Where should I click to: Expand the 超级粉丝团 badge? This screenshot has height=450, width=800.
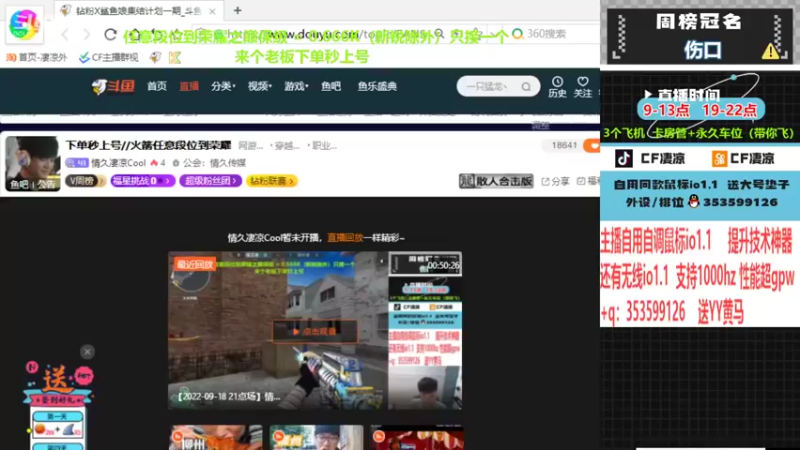click(210, 181)
